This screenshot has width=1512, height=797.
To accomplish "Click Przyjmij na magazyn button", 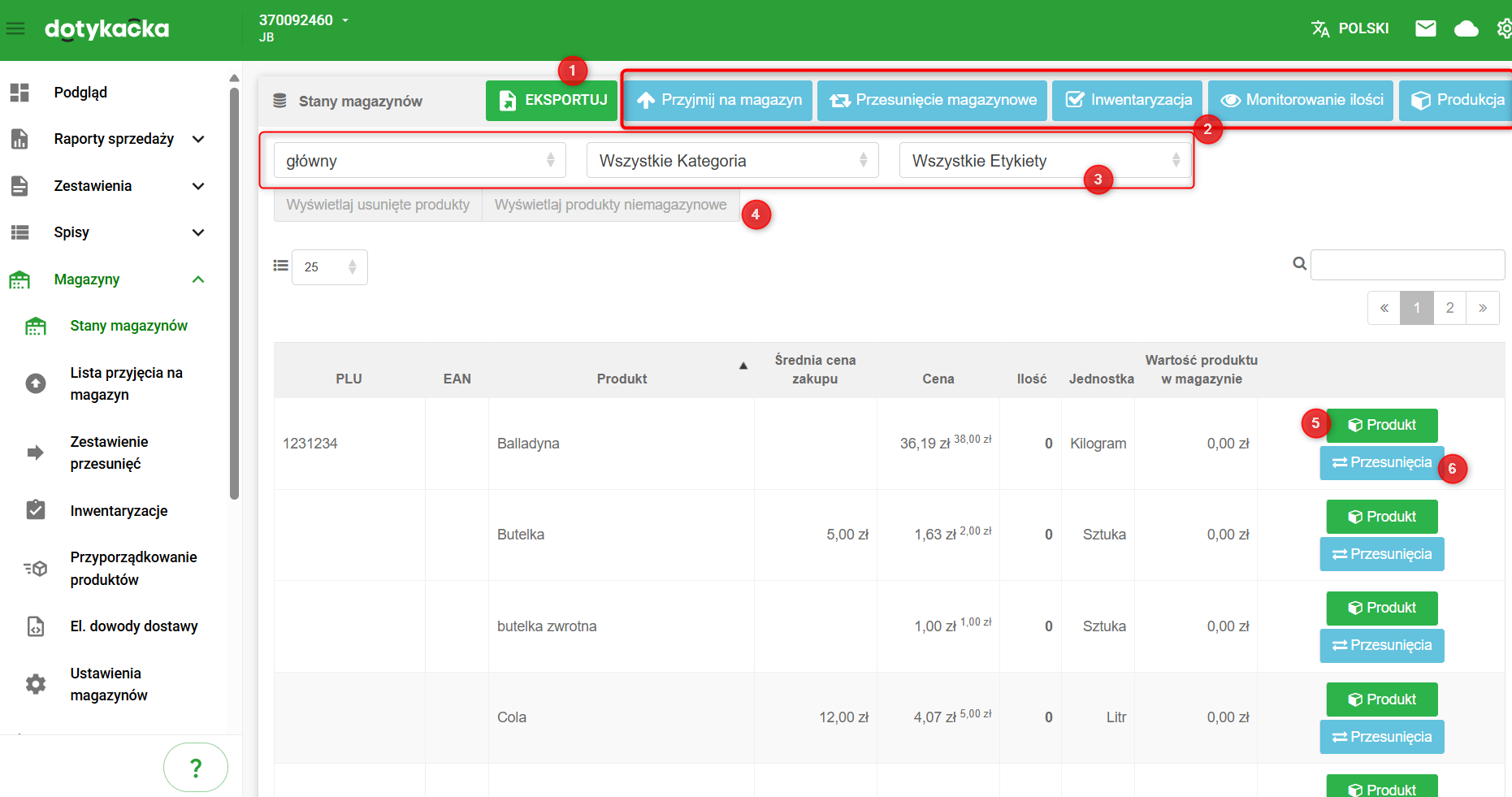I will (719, 101).
